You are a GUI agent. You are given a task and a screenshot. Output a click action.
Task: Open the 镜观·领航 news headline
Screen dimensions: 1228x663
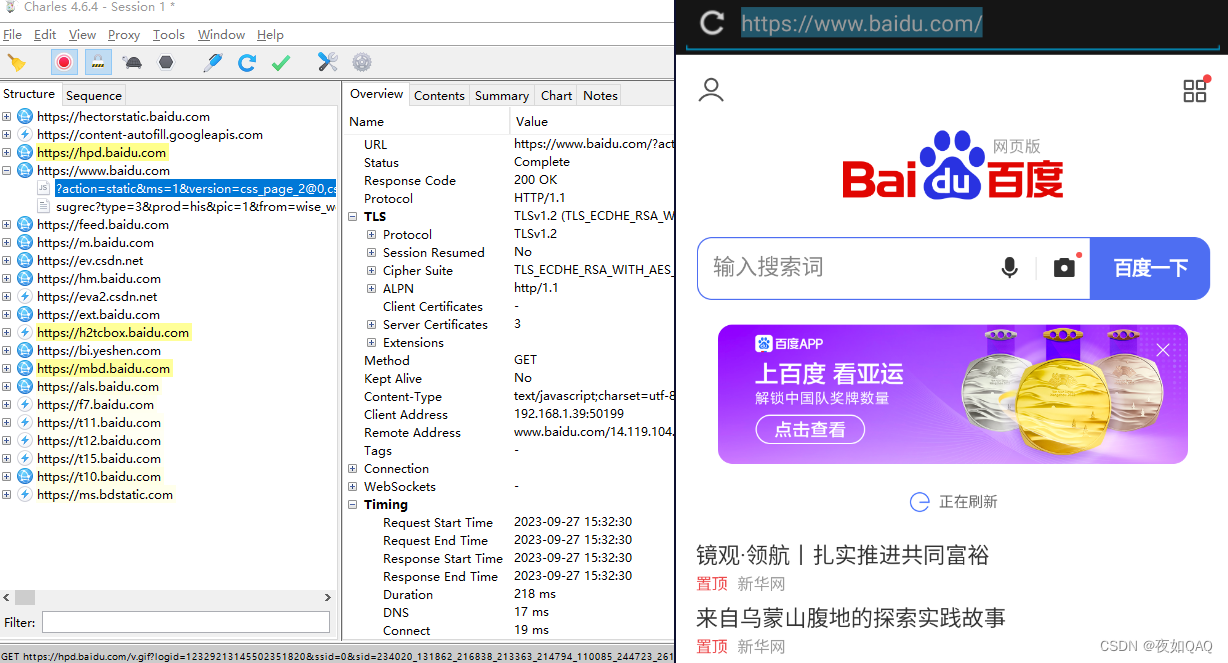click(x=843, y=555)
